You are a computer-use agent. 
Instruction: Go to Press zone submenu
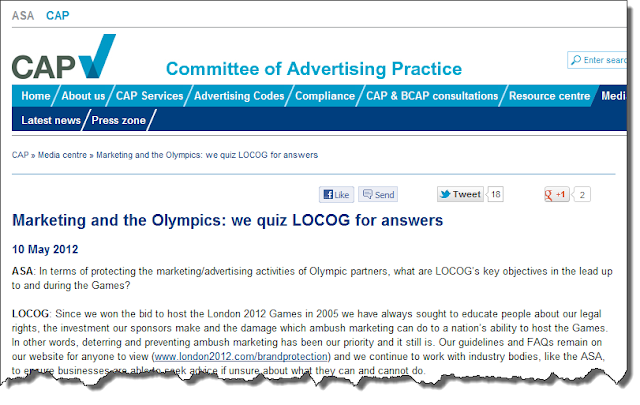[118, 120]
